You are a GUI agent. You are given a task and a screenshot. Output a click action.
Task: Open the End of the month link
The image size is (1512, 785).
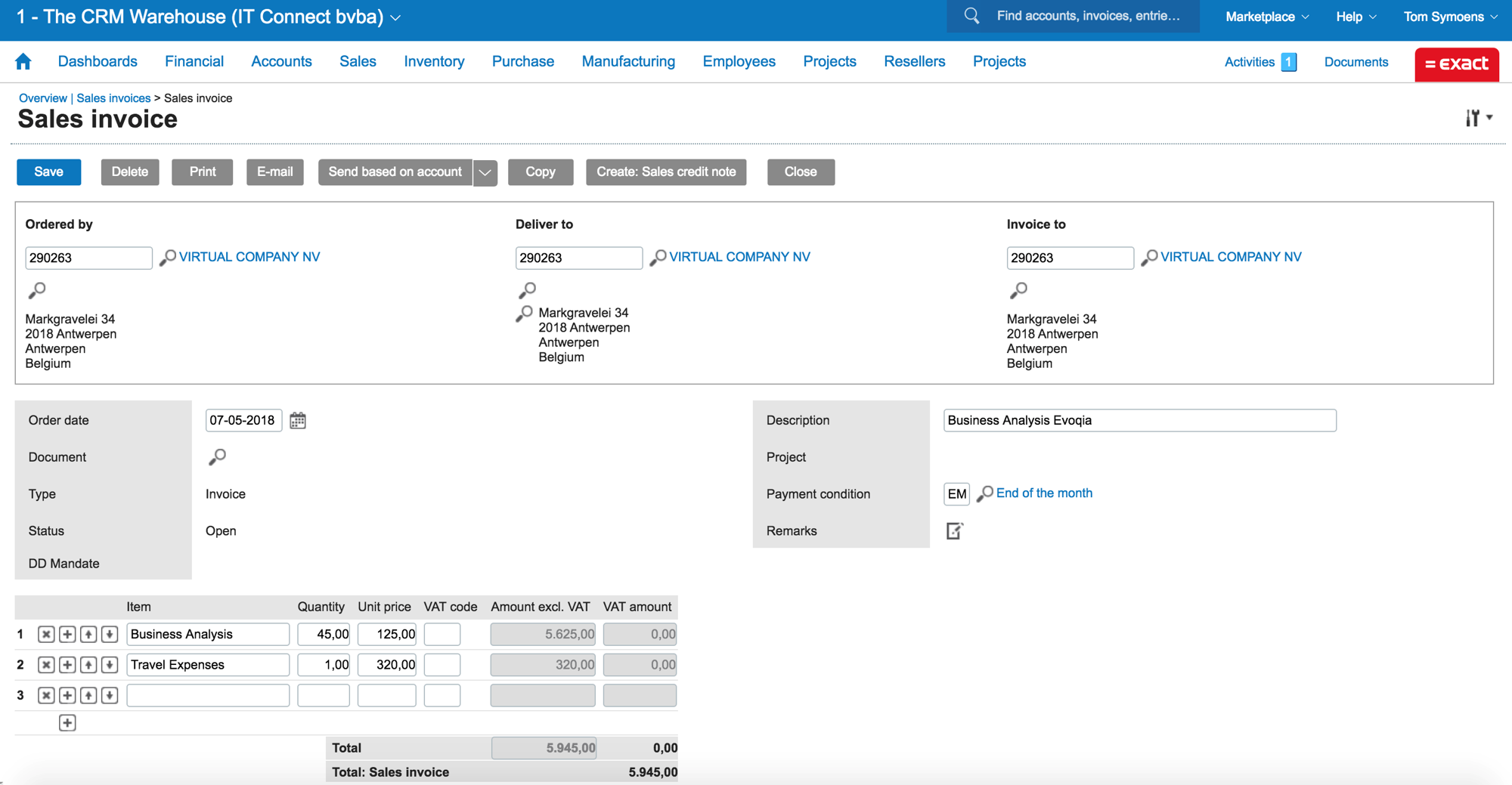tap(1043, 493)
